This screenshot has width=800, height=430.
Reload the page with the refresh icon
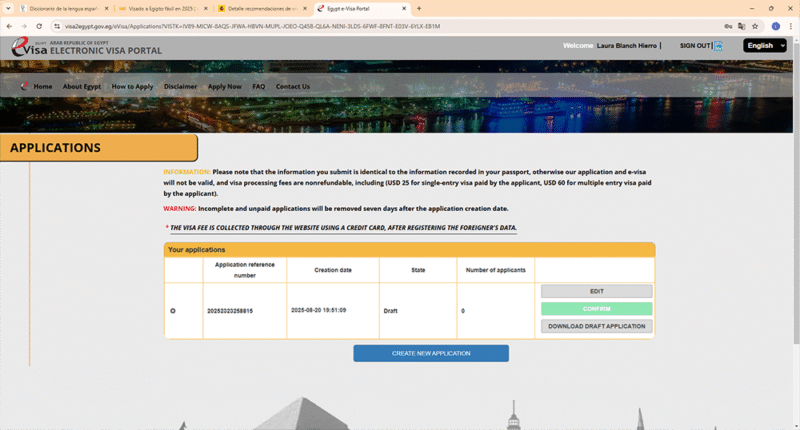coord(39,26)
